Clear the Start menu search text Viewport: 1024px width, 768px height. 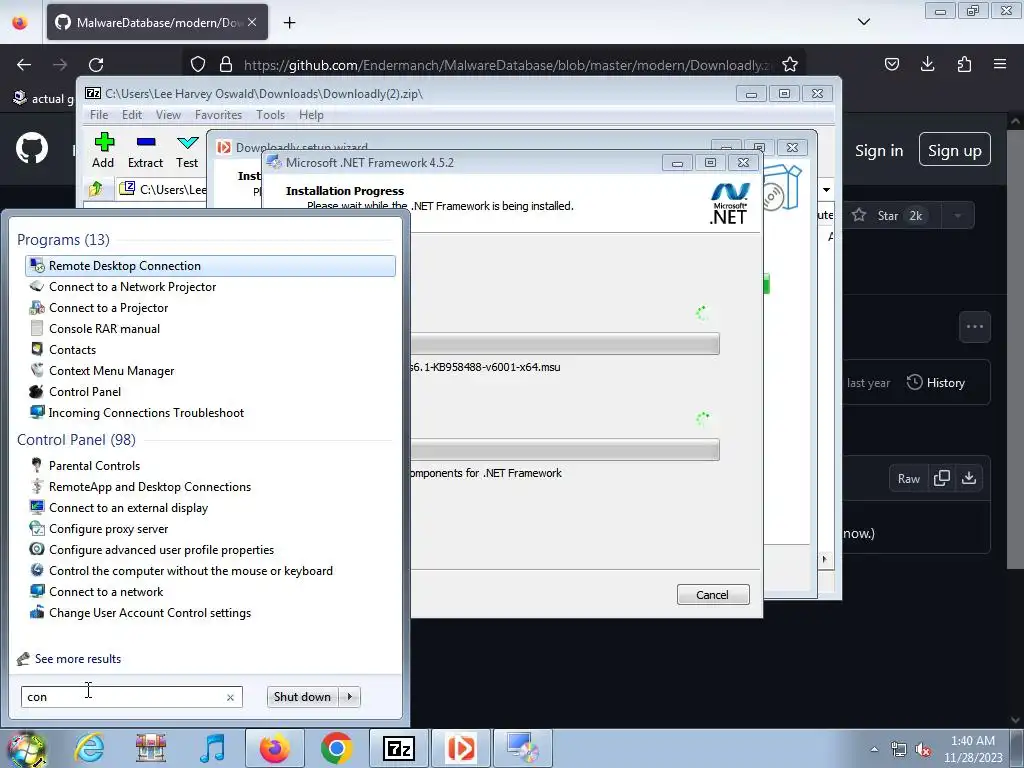[x=230, y=697]
